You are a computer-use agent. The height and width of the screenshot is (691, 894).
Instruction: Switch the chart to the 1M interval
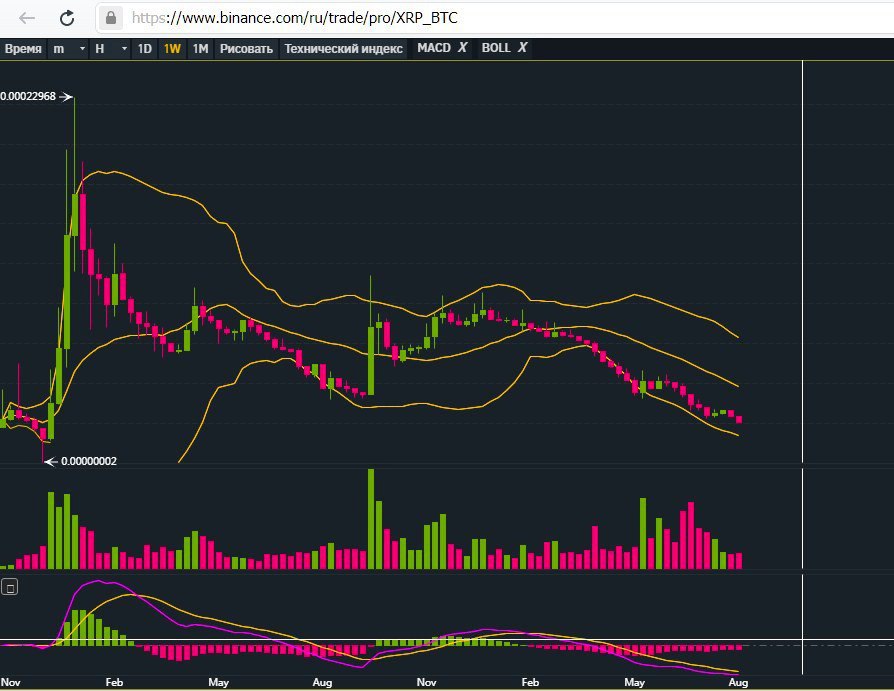(200, 49)
